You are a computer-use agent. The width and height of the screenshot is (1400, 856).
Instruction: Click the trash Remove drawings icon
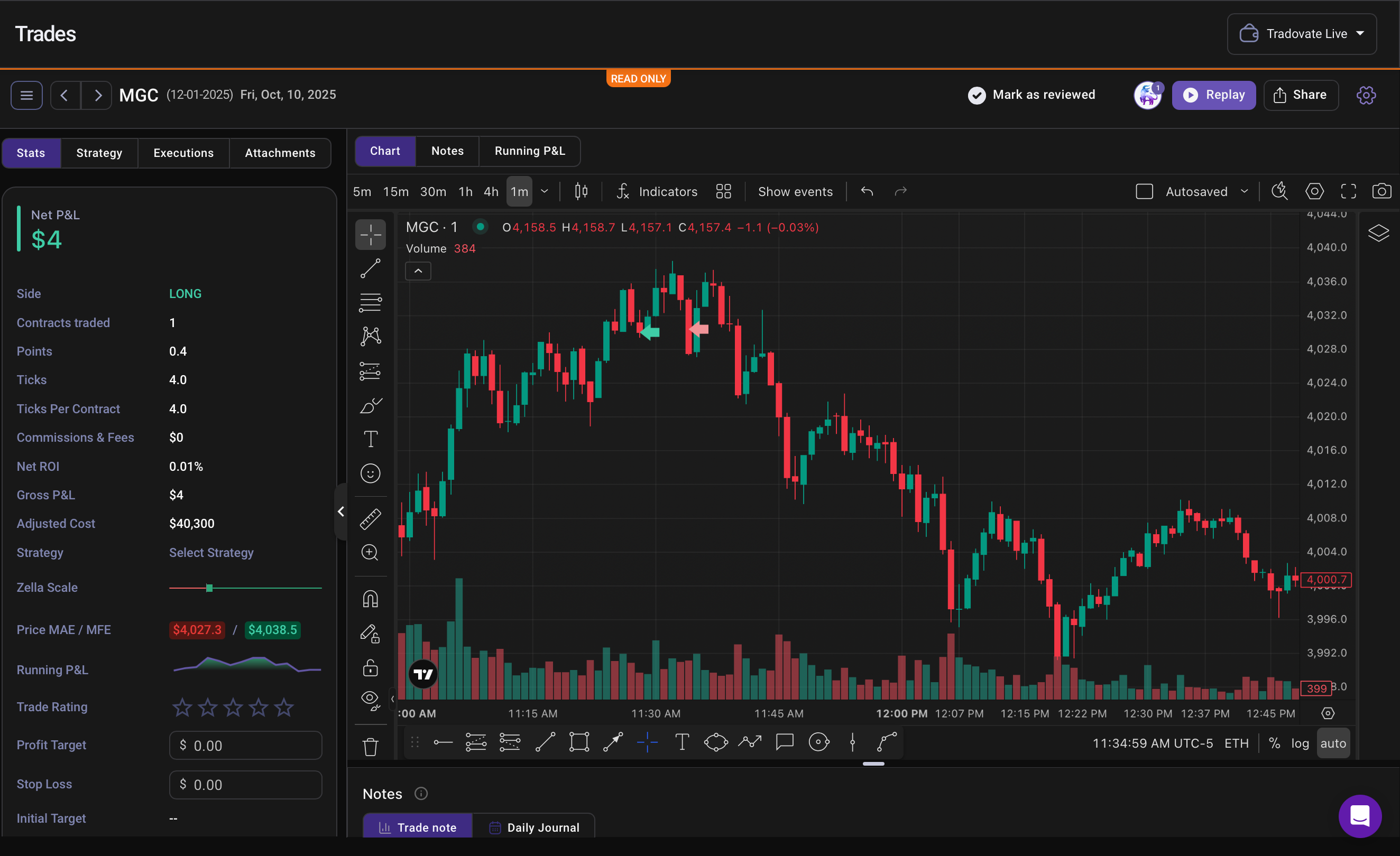click(x=370, y=747)
